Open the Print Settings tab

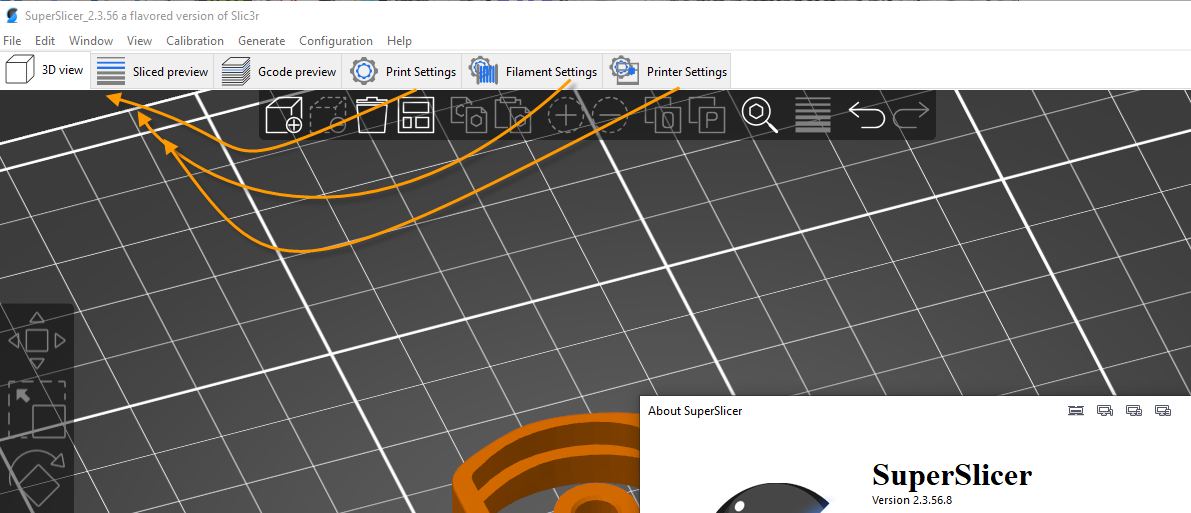point(403,71)
